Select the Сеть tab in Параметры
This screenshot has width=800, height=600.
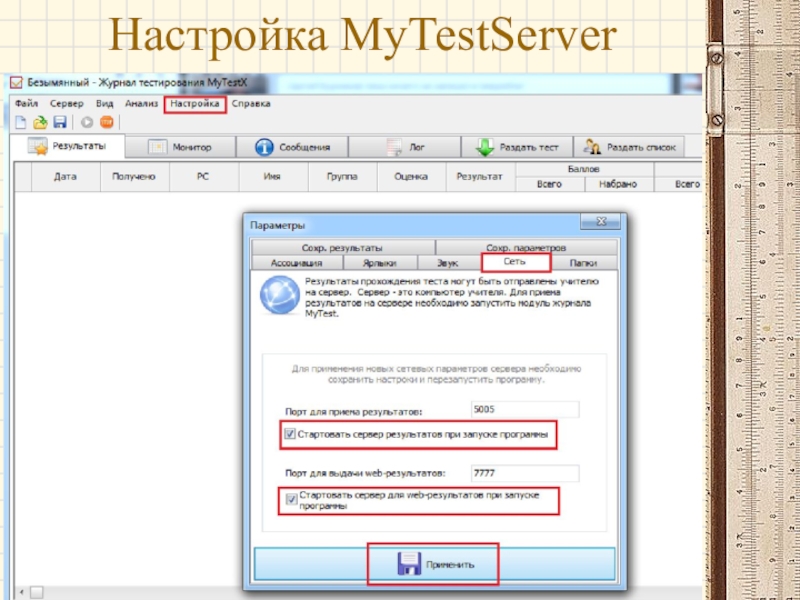pos(515,262)
